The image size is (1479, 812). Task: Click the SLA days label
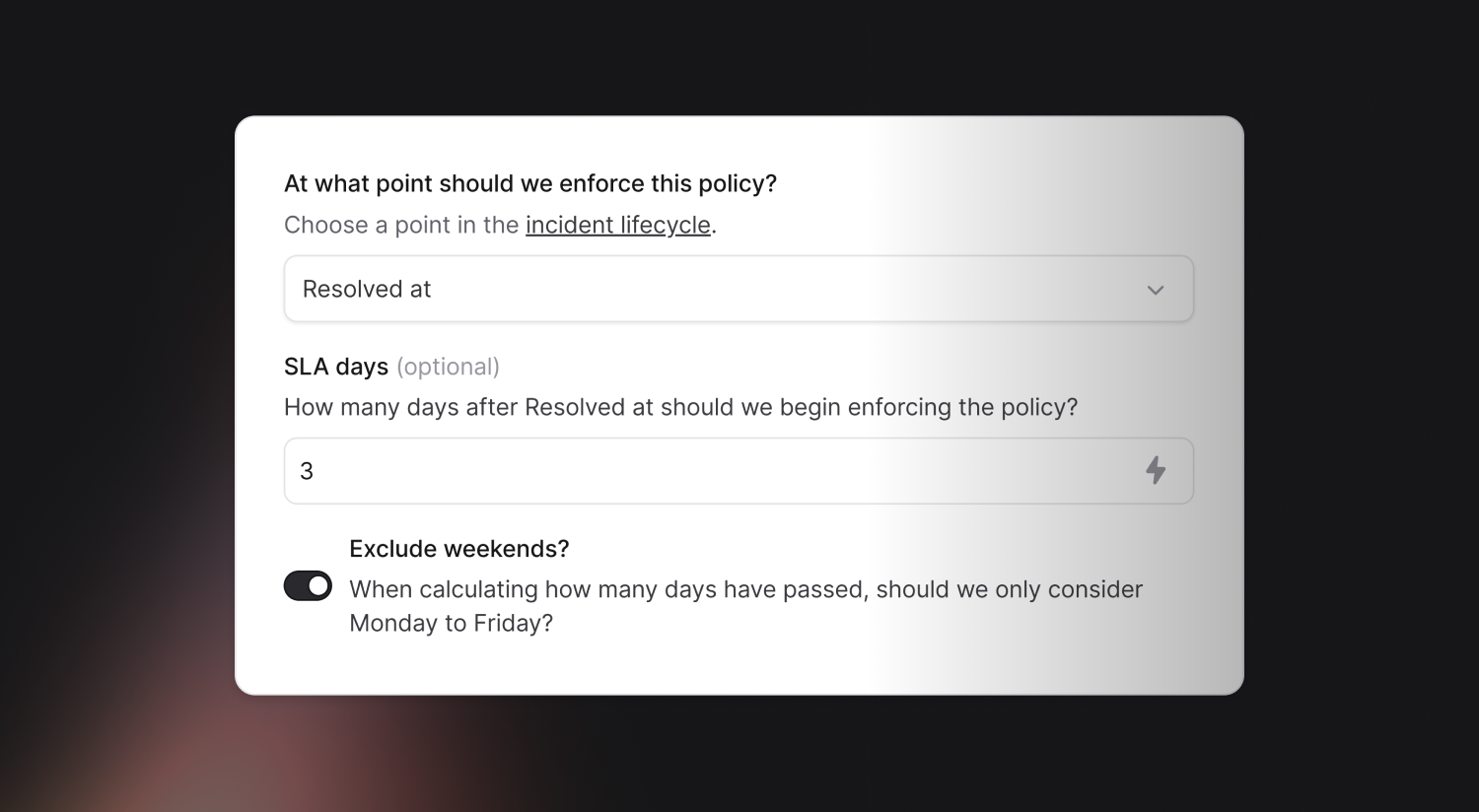coord(336,367)
